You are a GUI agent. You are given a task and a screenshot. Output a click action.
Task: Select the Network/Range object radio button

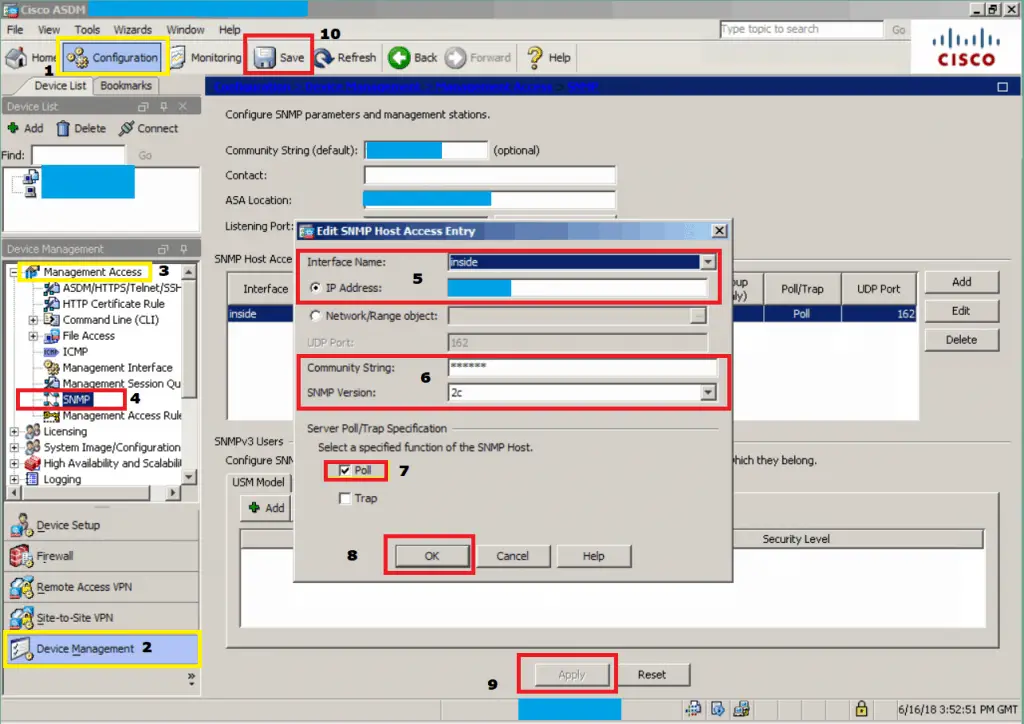pos(315,315)
